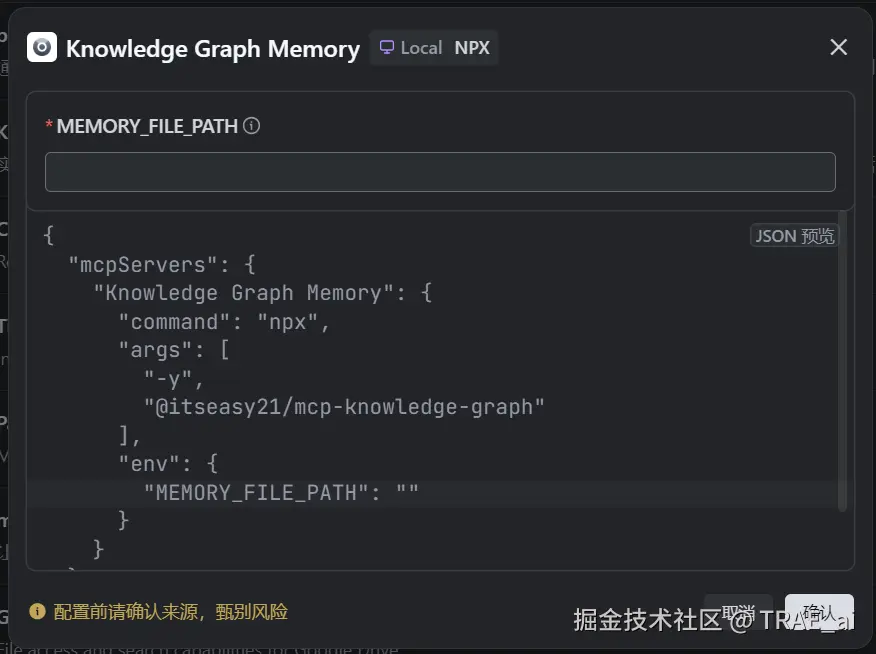Focus the MEMORY_FILE_PATH input field

coord(440,172)
